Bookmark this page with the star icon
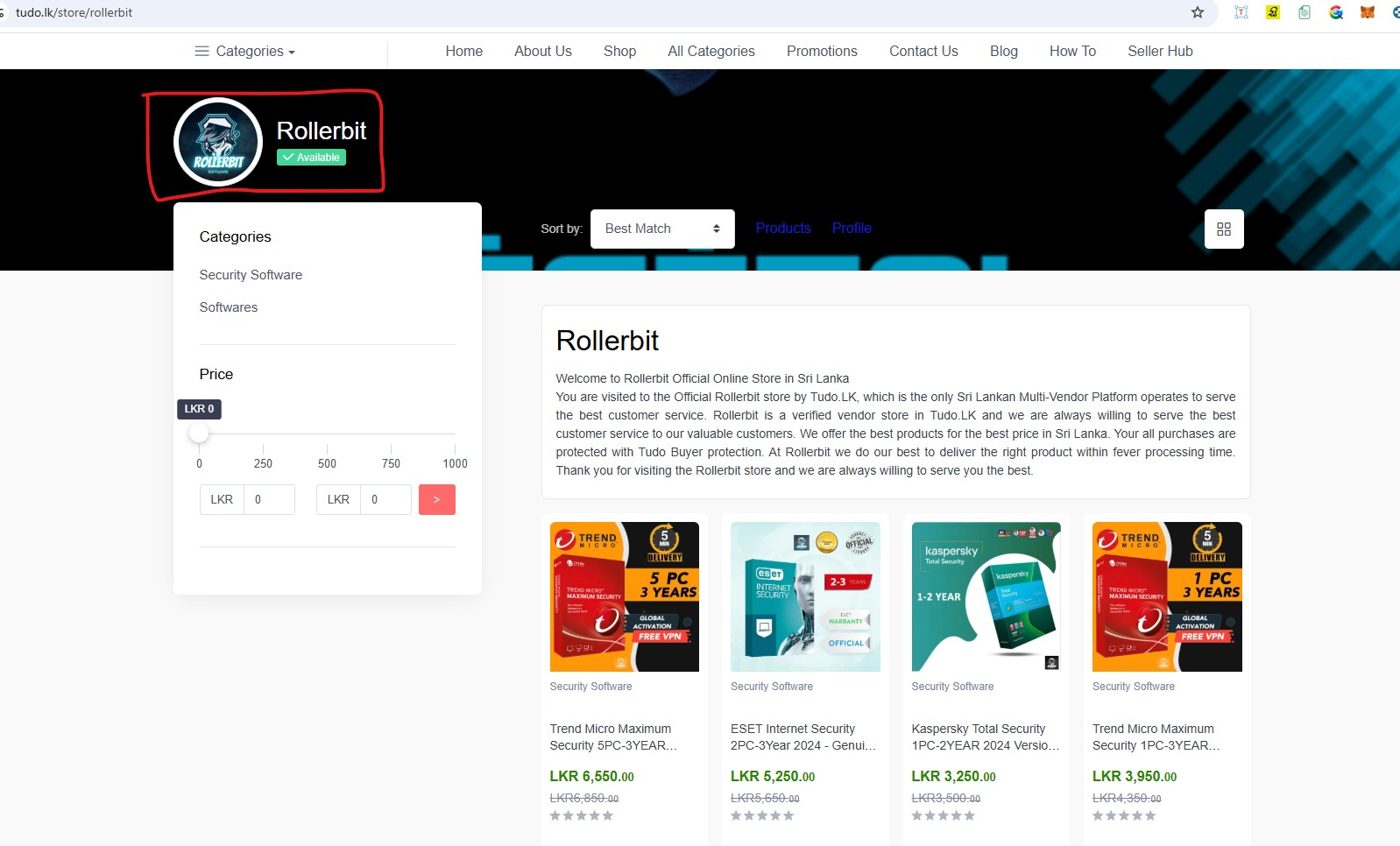The height and width of the screenshot is (846, 1400). point(1198,12)
